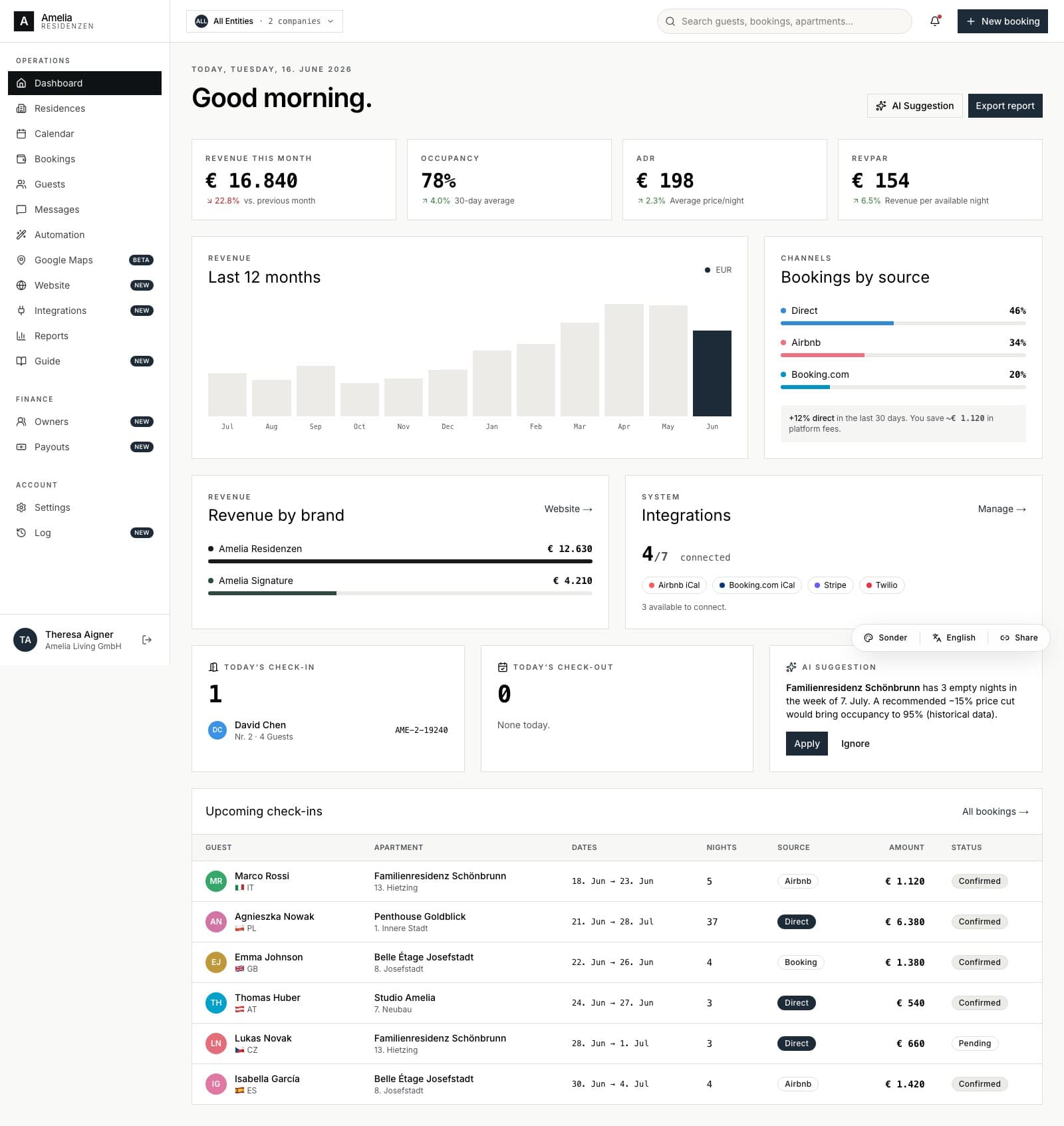Click the Calendar sidebar icon
Viewport: 1064px width, 1126px height.
tap(21, 134)
